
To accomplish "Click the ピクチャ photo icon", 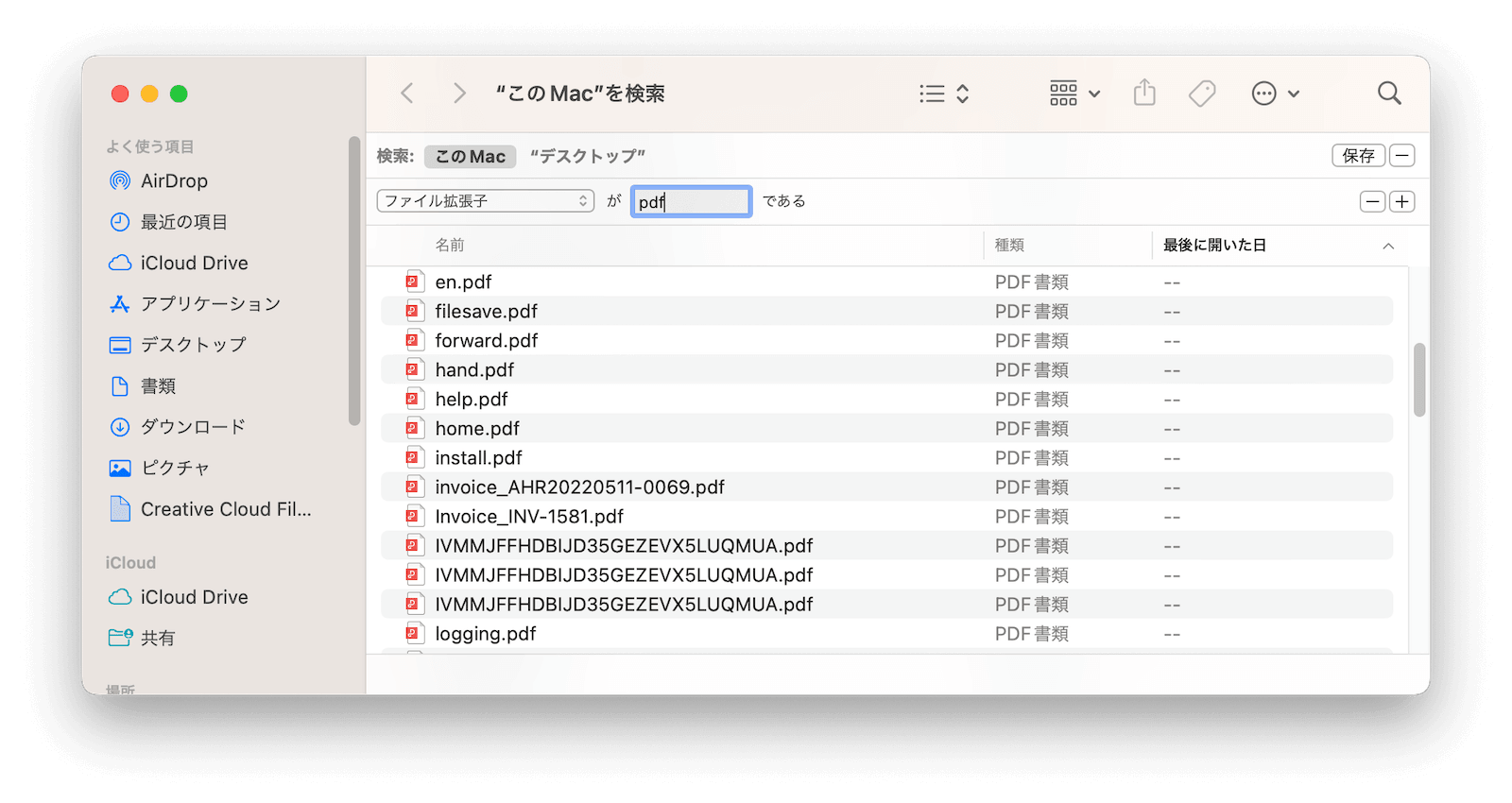I will click(120, 468).
